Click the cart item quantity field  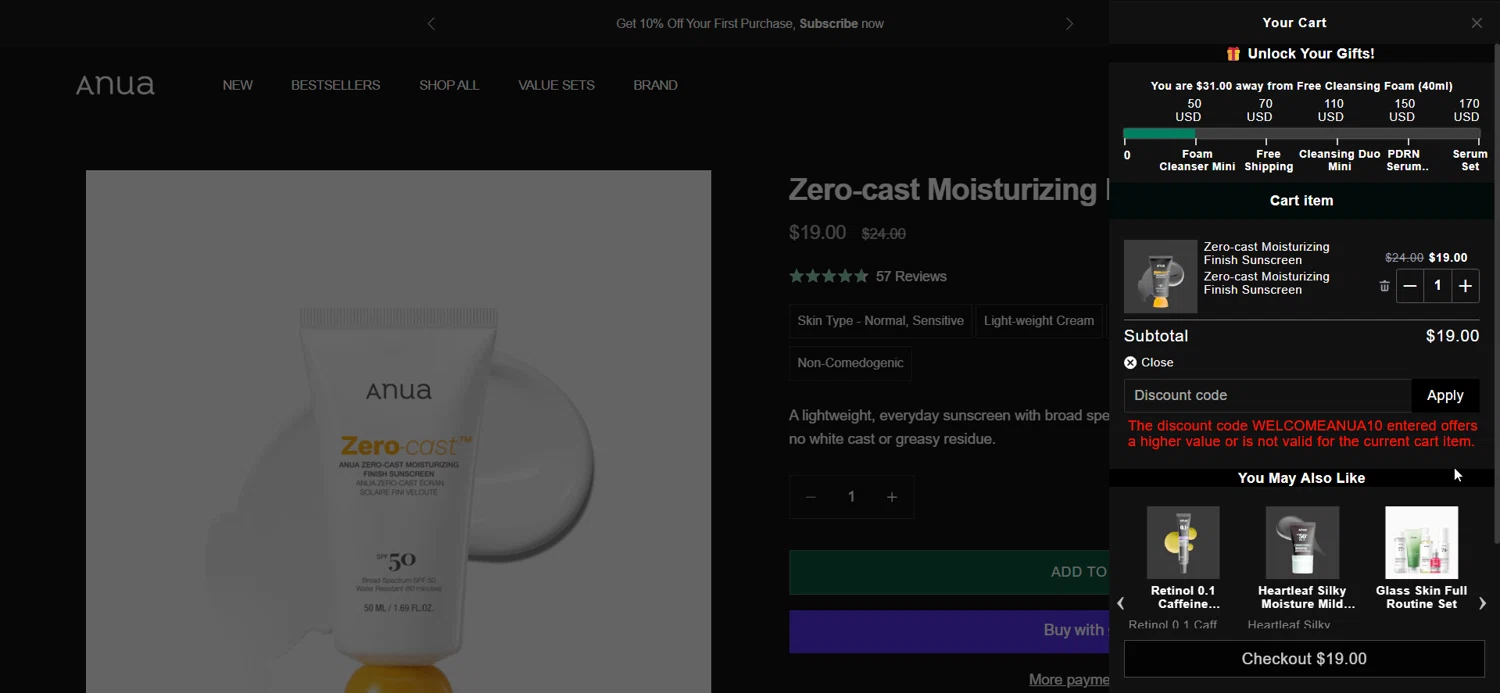coord(1438,286)
